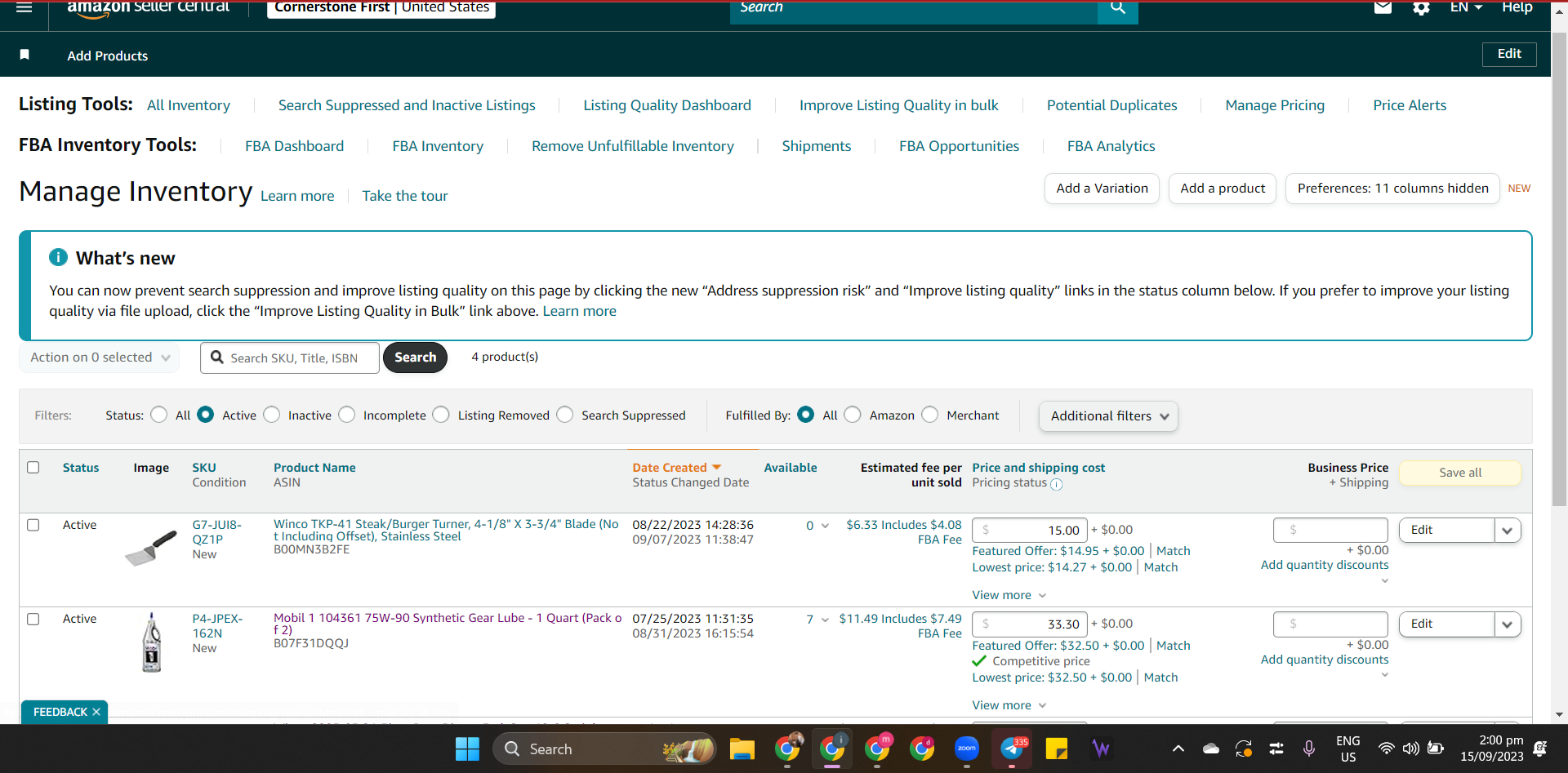The image size is (1568, 773).
Task: Expand View more under Winco pricing
Action: click(x=1009, y=595)
